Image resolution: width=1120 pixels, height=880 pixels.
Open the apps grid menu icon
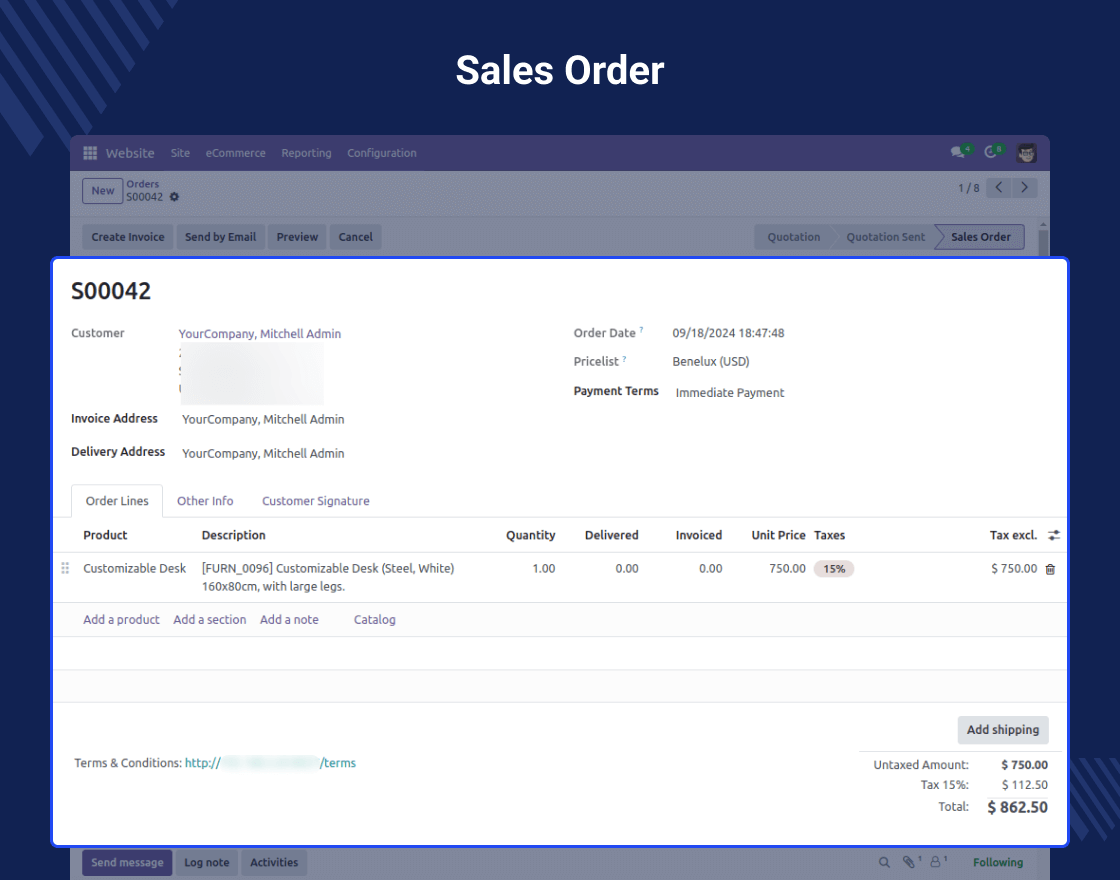(90, 153)
